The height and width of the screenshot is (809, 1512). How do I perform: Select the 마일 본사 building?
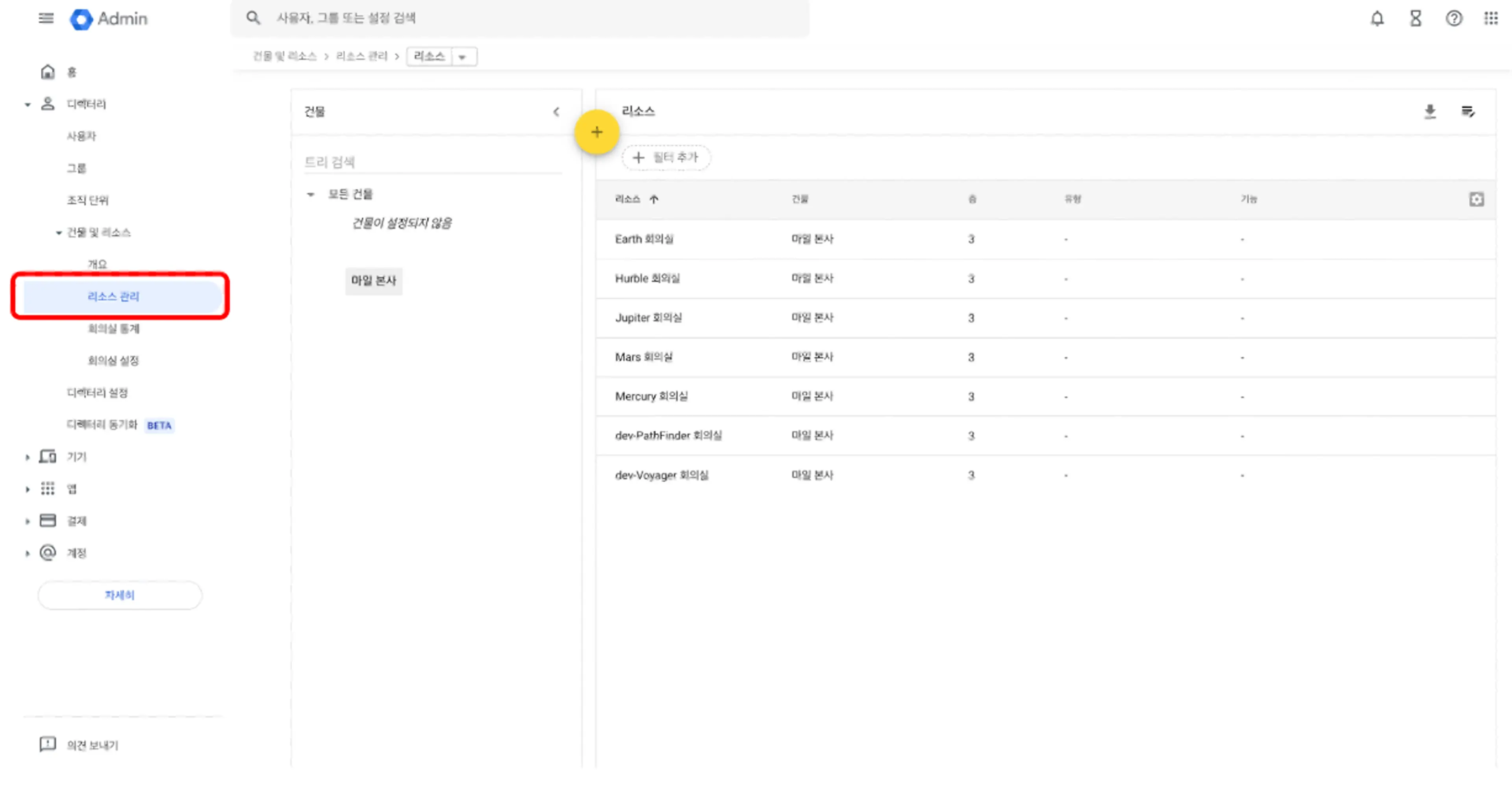point(373,280)
